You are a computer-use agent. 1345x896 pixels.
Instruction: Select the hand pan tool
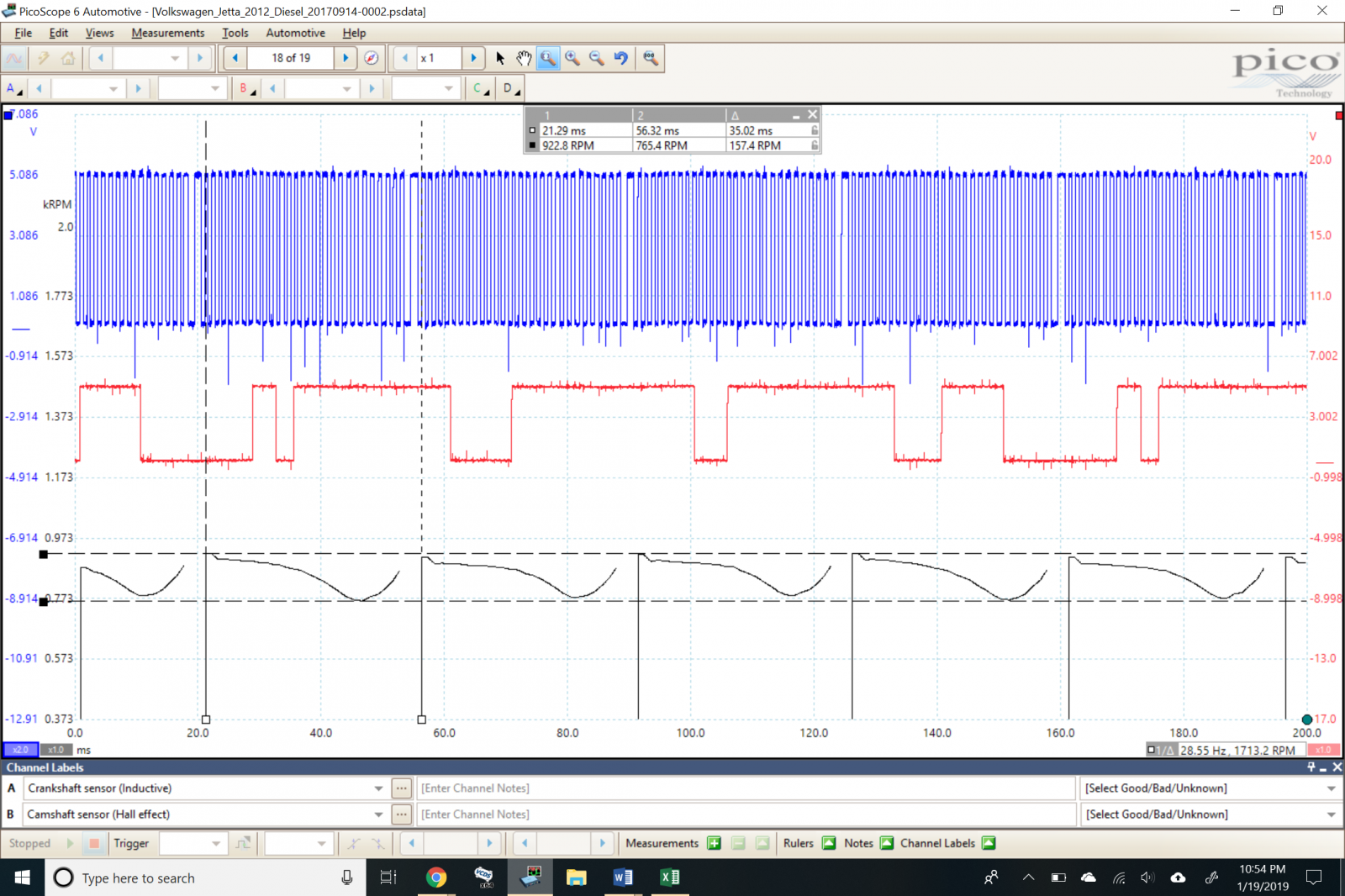(524, 58)
